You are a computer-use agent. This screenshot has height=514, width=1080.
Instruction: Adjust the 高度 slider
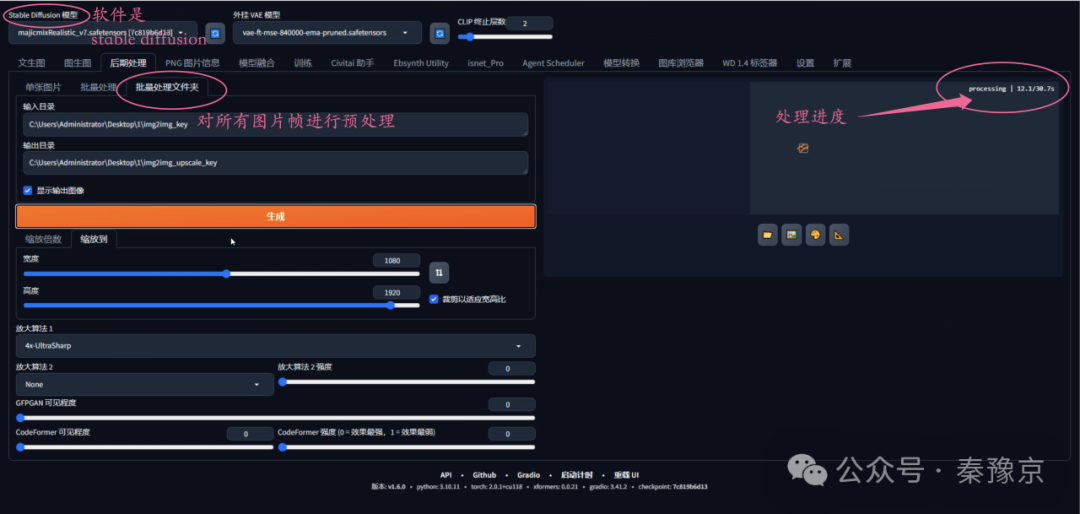pyautogui.click(x=221, y=305)
